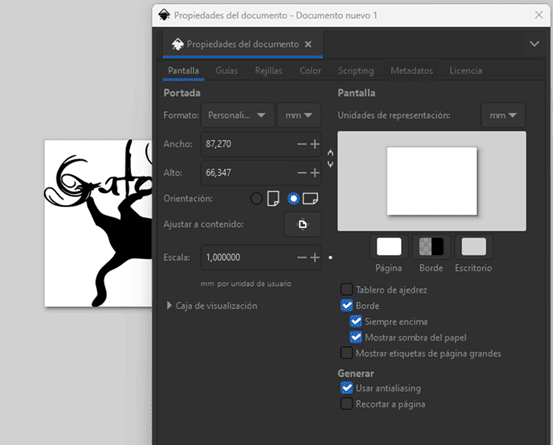Go to the Scripting tab
Screen dimensions: 553x445
(356, 71)
